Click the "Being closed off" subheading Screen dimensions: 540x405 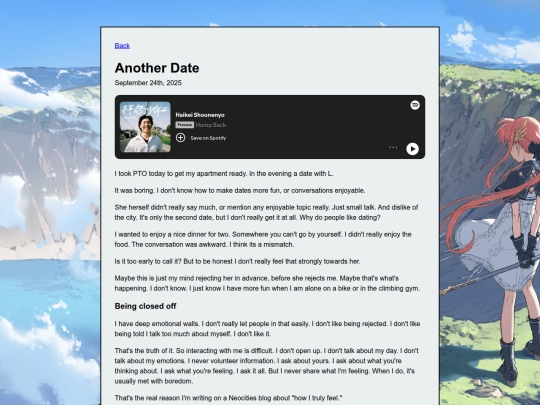coord(145,306)
